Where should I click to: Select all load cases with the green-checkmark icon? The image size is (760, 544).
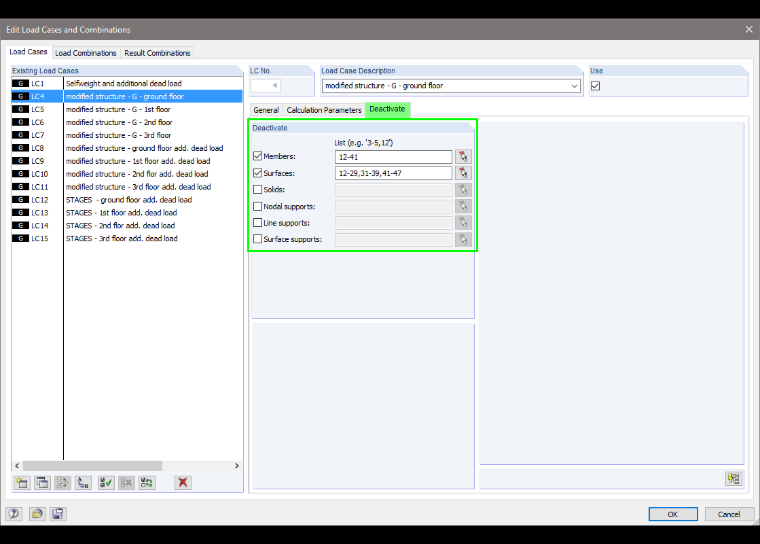coord(106,482)
